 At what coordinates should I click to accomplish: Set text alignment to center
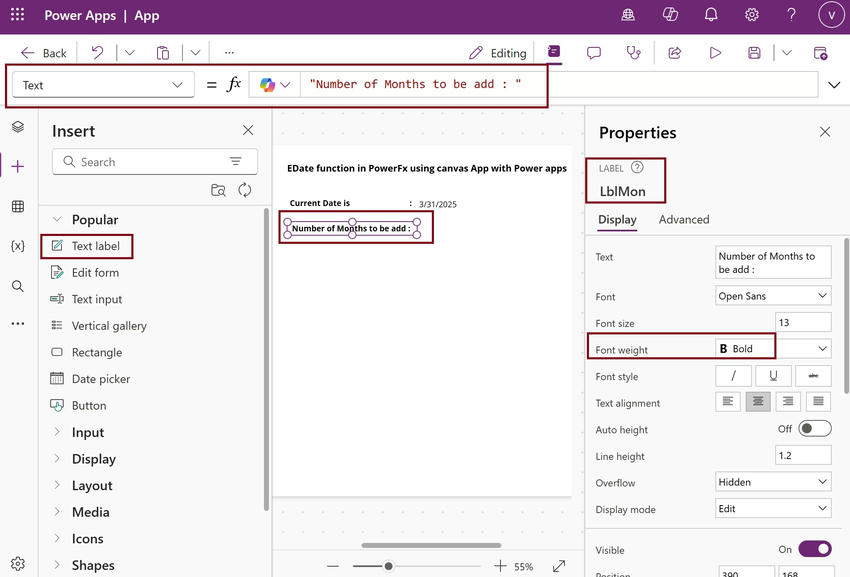[x=758, y=402]
